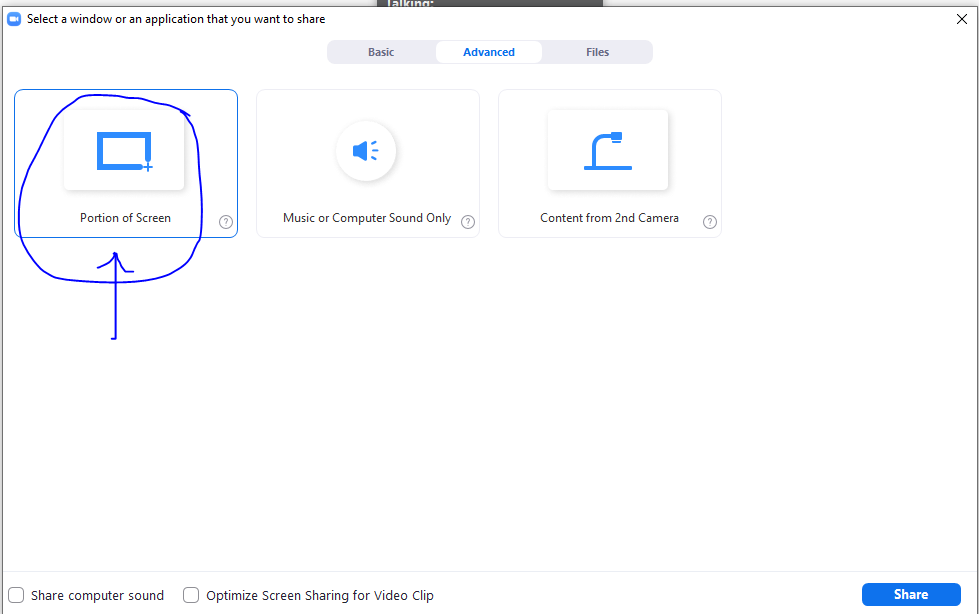979x614 pixels.
Task: Close the share selection dialog
Action: tap(962, 19)
